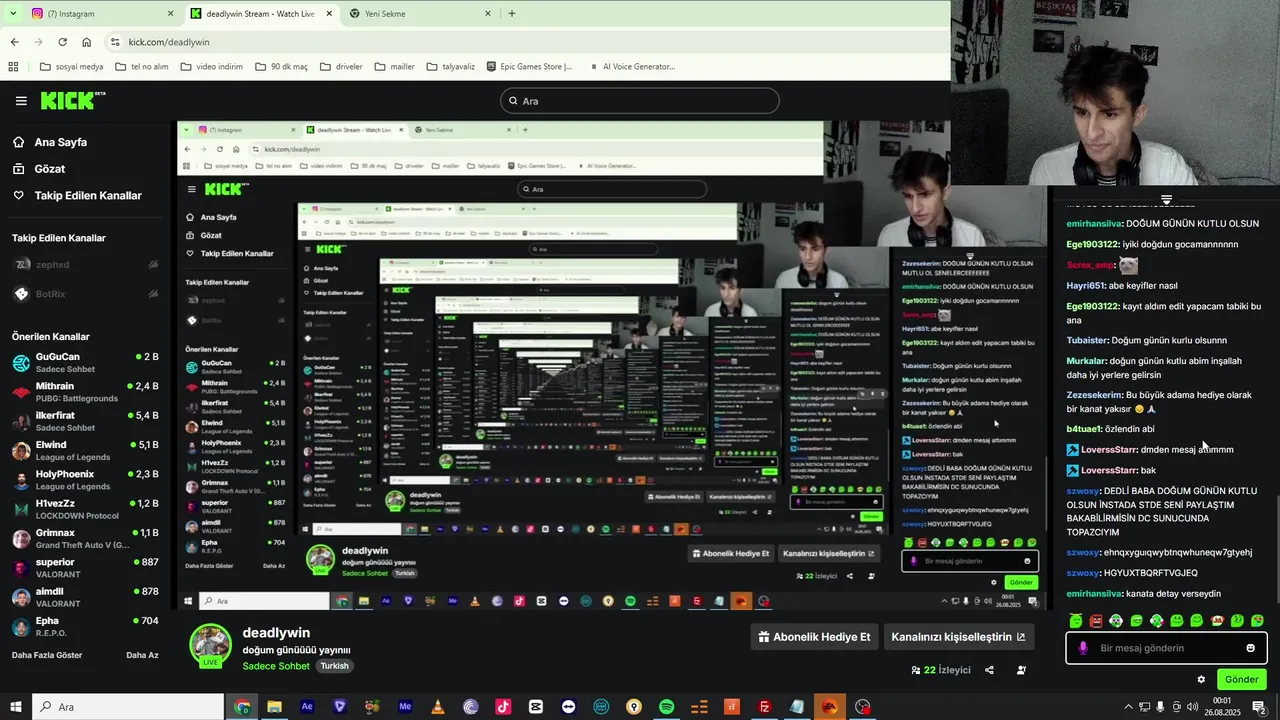This screenshot has width=1280, height=720.
Task: Open chat settings gear icon
Action: pyautogui.click(x=1201, y=680)
